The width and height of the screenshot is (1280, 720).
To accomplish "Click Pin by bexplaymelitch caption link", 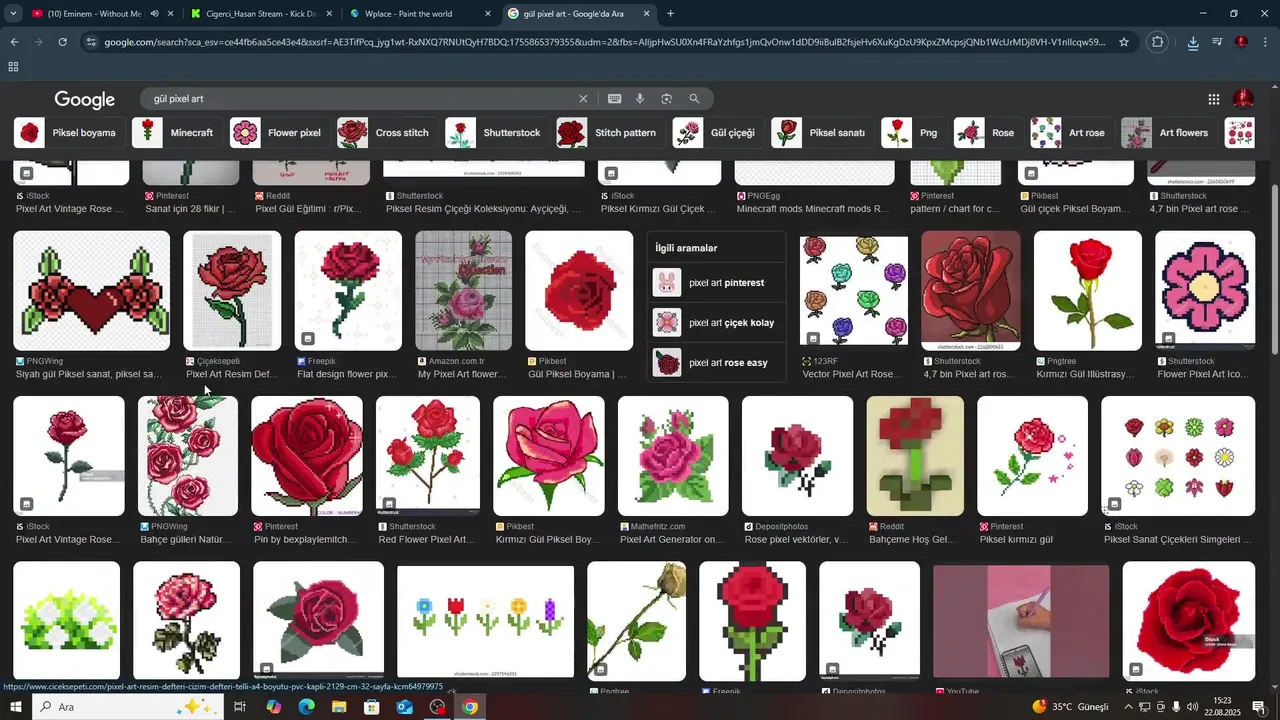I will [305, 540].
